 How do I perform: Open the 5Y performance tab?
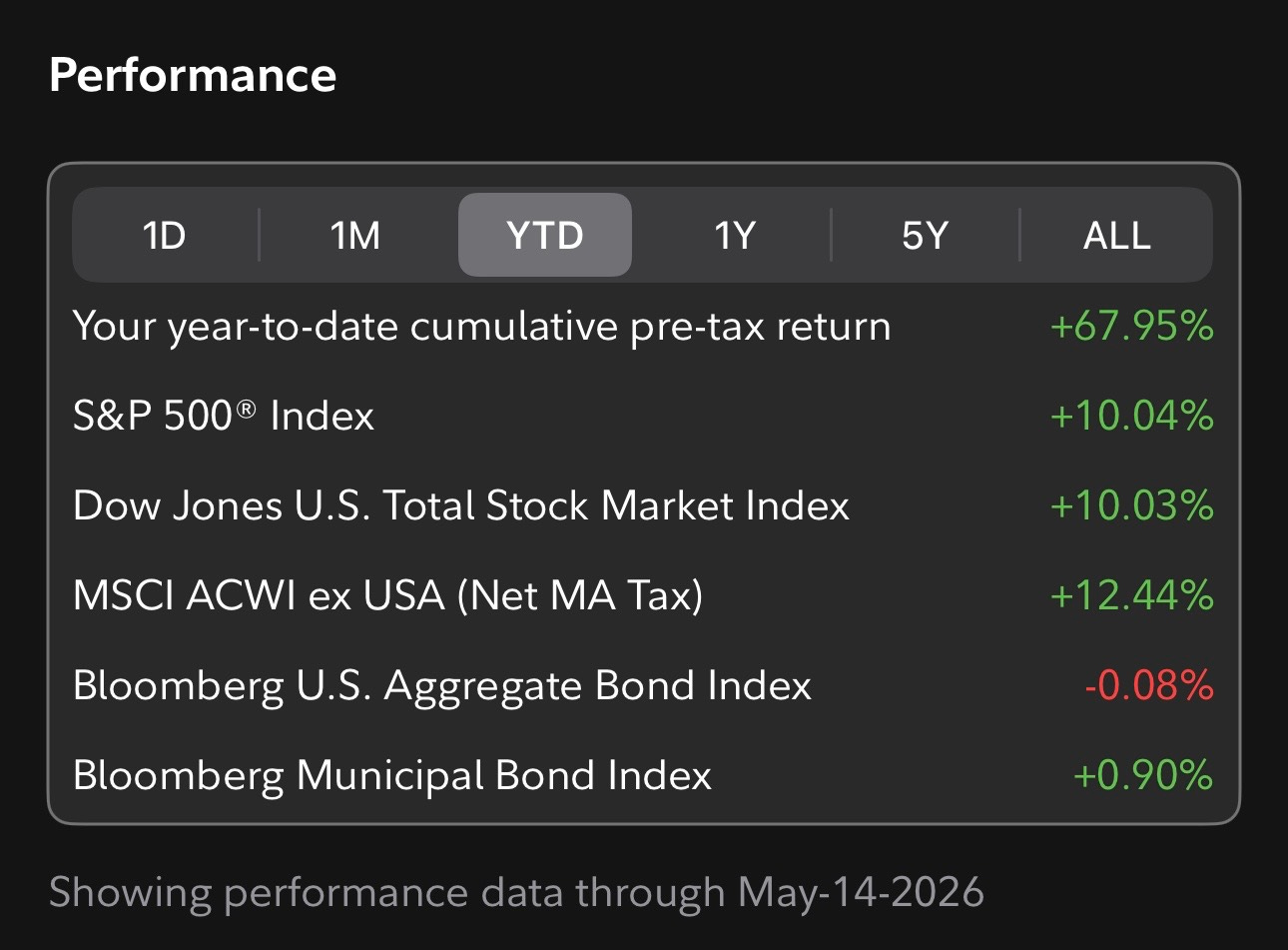click(925, 236)
